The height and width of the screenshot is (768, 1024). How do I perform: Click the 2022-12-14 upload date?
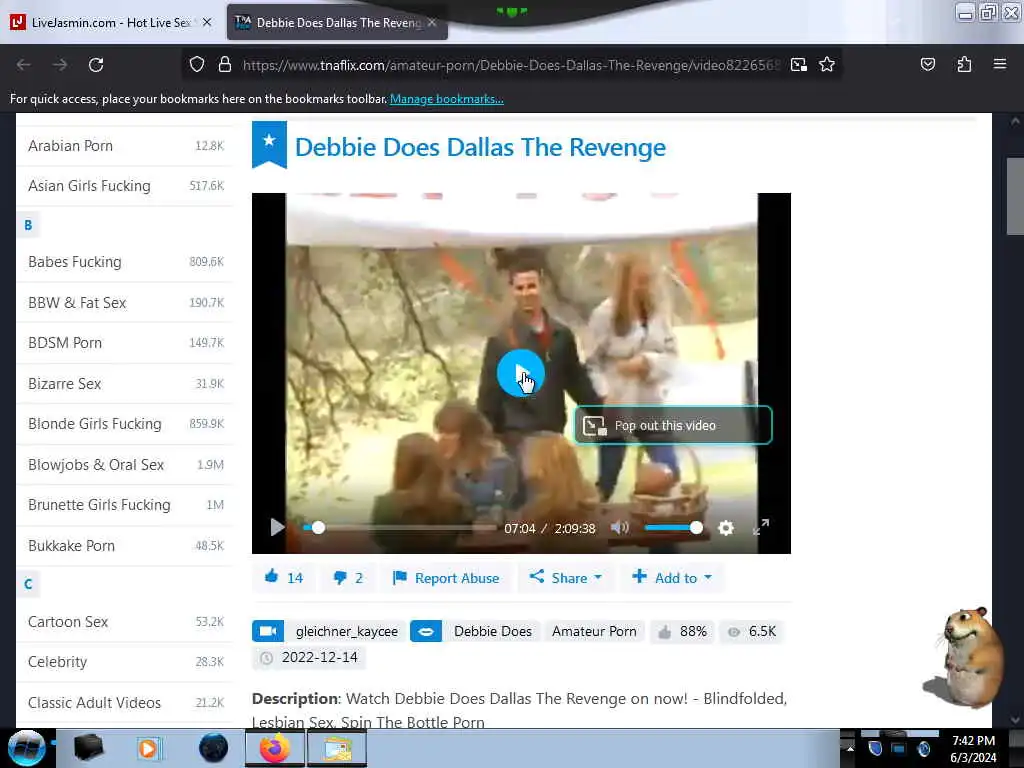[309, 658]
